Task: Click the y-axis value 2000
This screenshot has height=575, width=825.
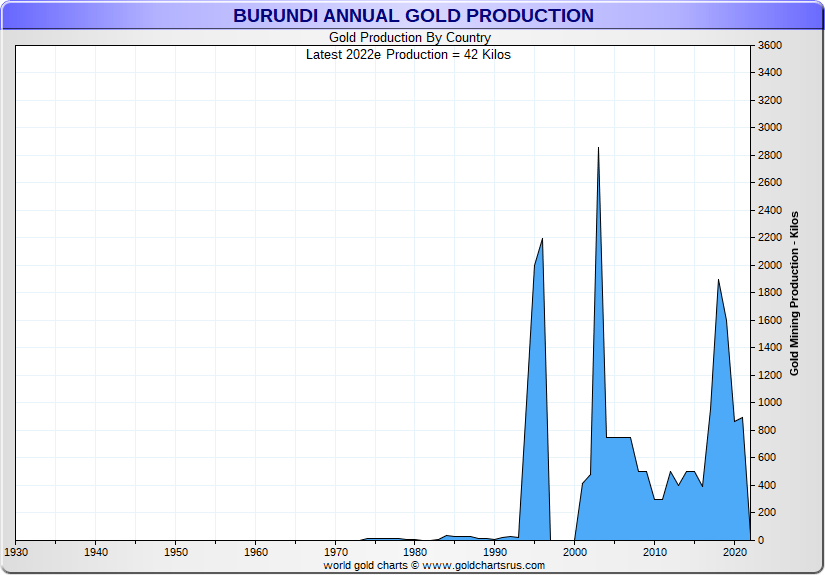Action: coord(770,265)
